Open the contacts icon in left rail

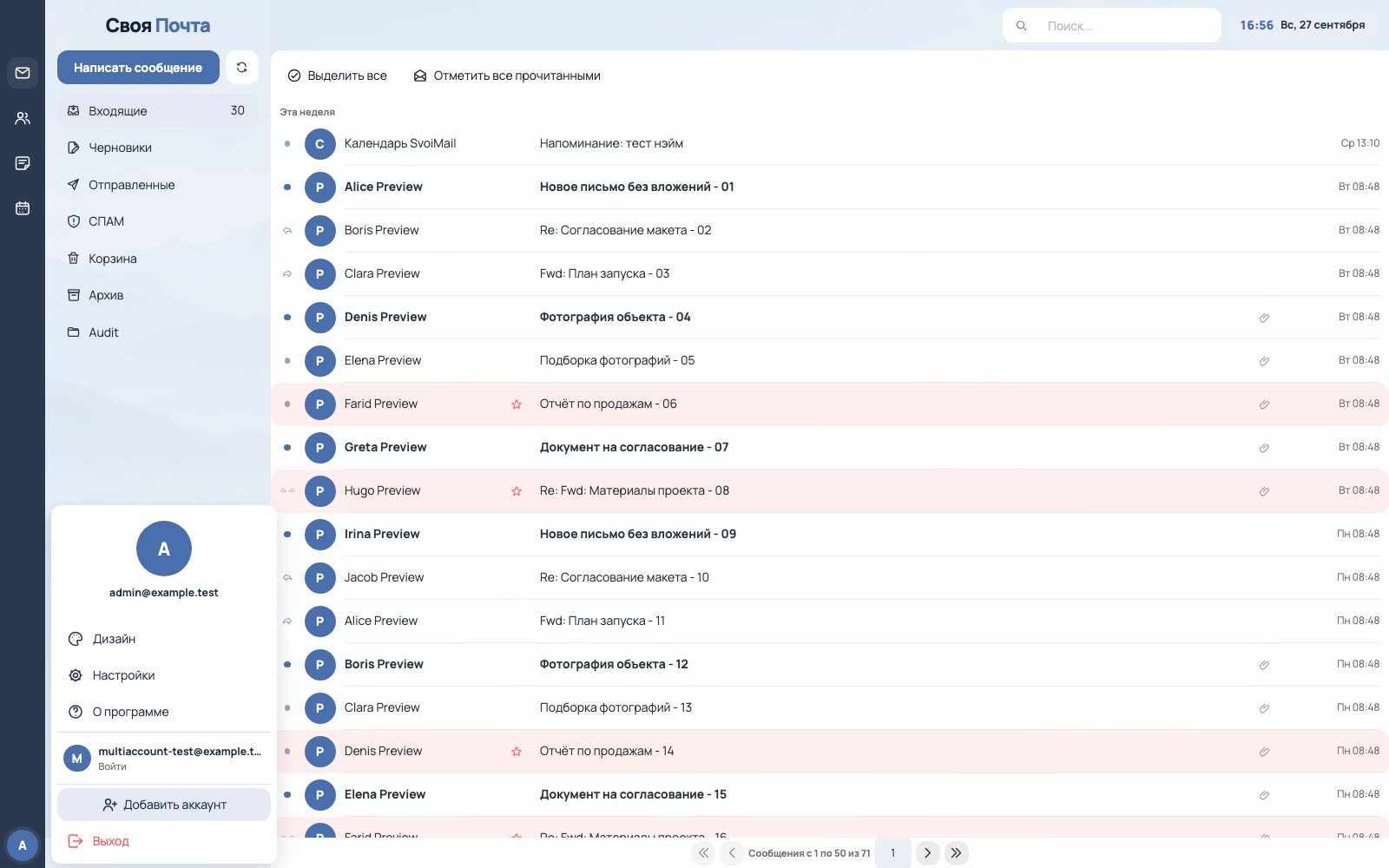coord(23,118)
